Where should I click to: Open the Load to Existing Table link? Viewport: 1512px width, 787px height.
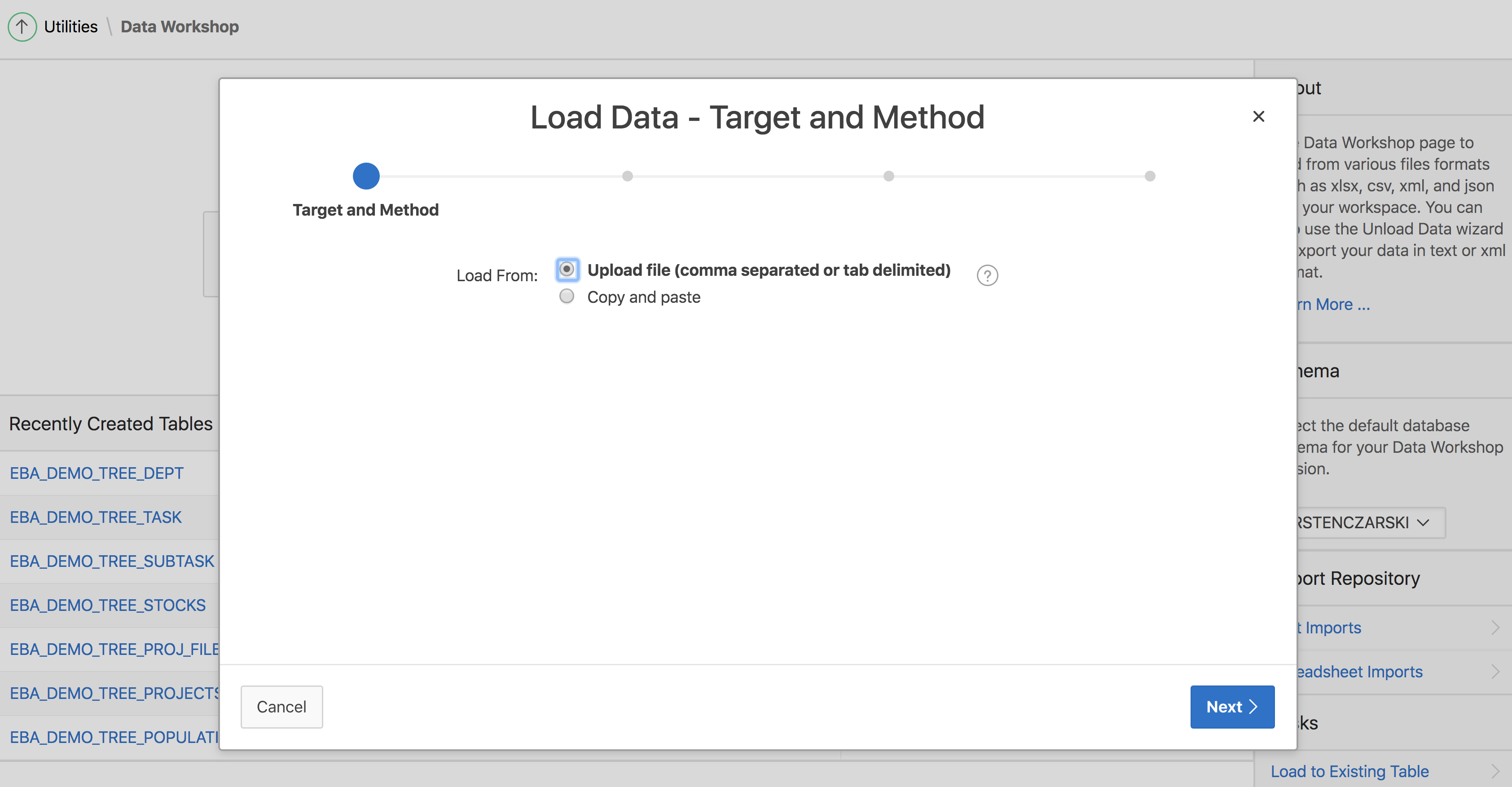tap(1349, 771)
